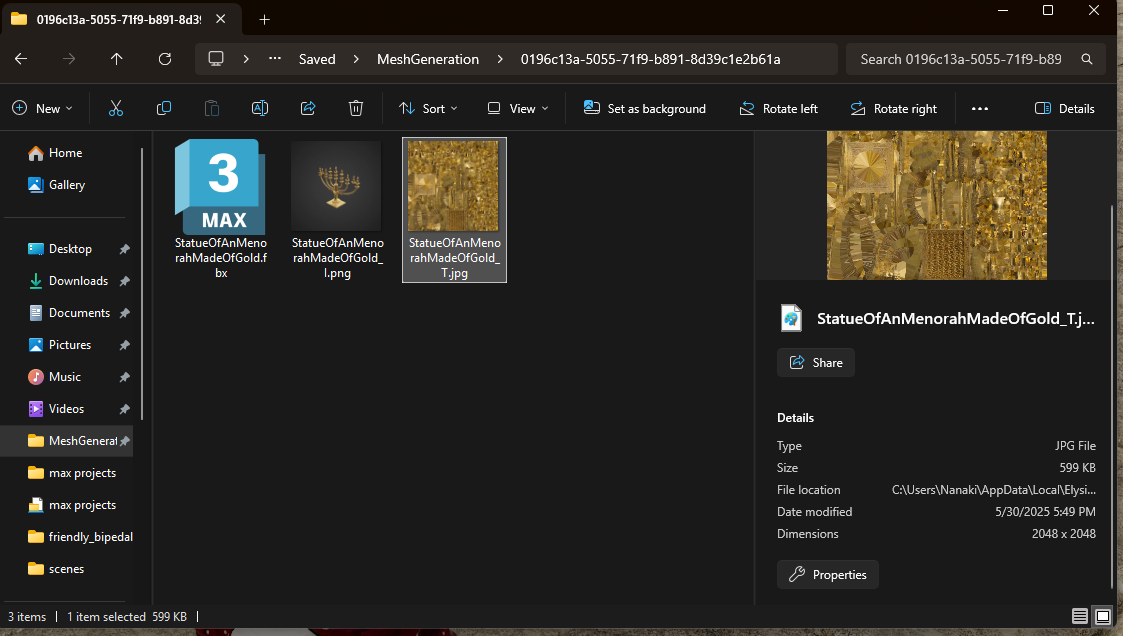Screen dimensions: 1123x636
Task: Click the Rename icon in toolbar
Action: [260, 108]
